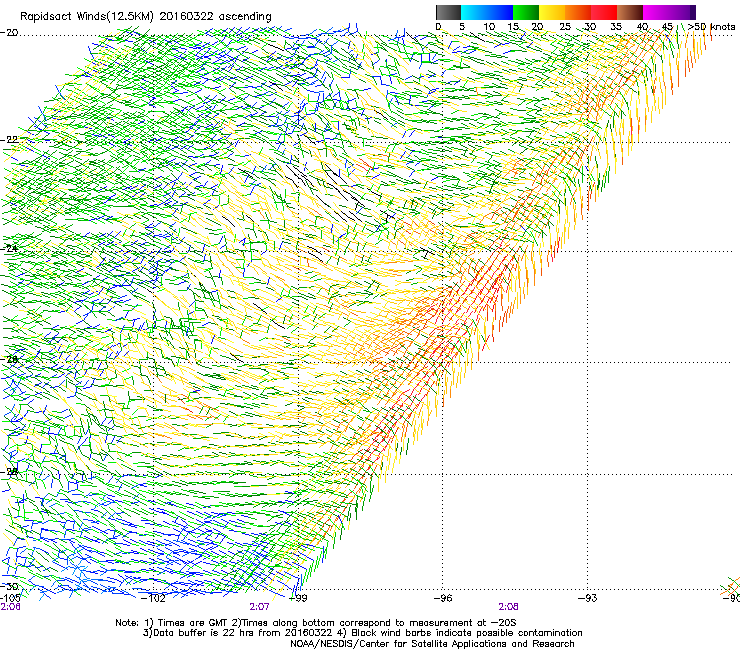Viewport: 740px width, 650px height.
Task: Click the magenta 40-45 knots legend swatch
Action: [x=656, y=12]
